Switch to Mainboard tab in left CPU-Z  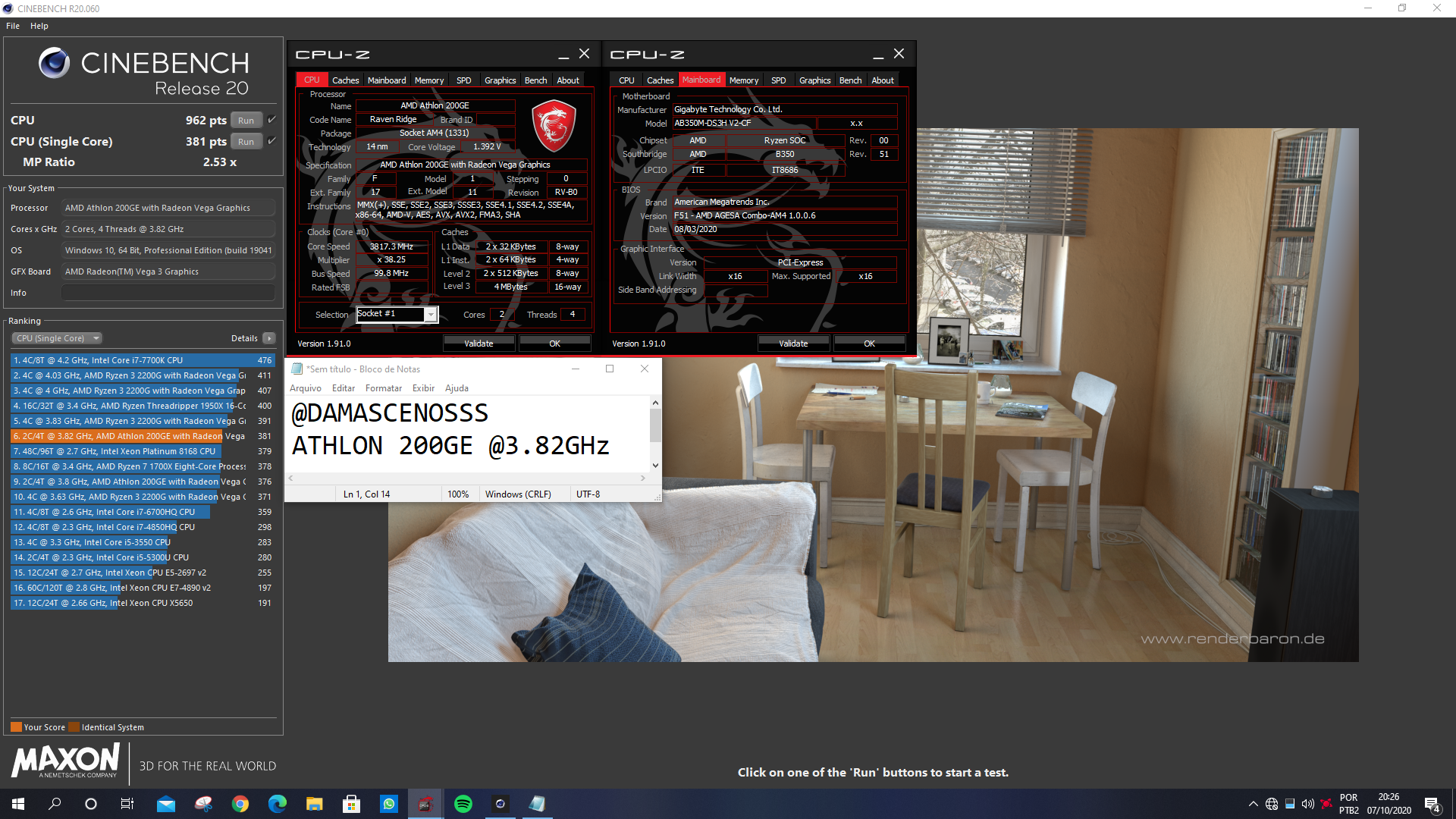[x=387, y=80]
